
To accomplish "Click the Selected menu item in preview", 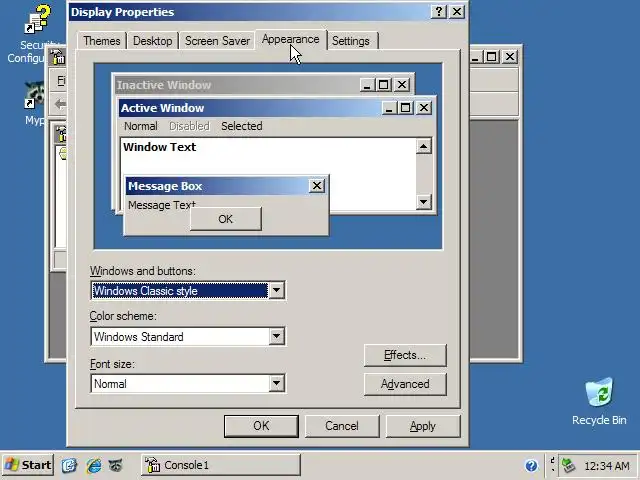I will [x=242, y=126].
